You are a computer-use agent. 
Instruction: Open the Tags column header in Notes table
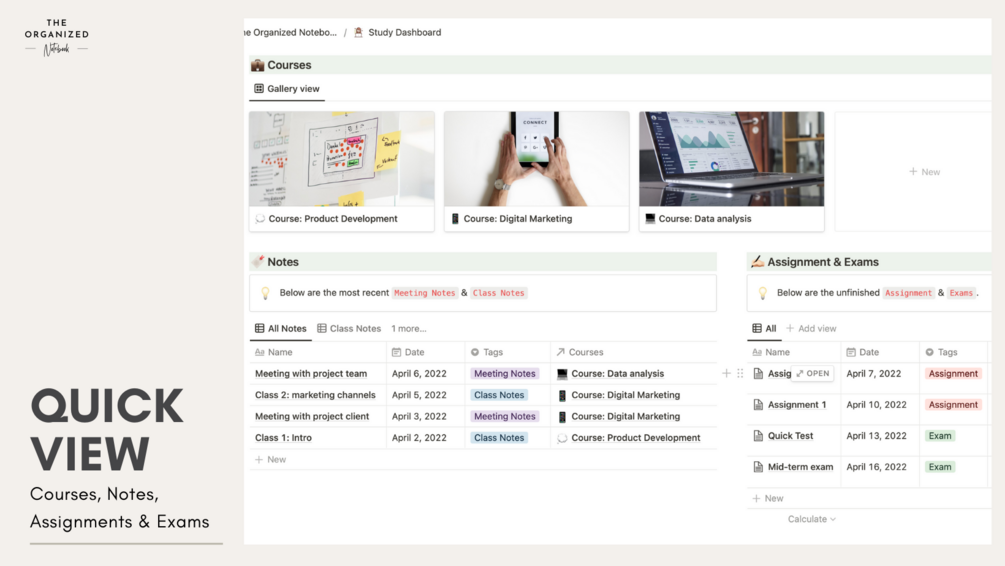[508, 352]
